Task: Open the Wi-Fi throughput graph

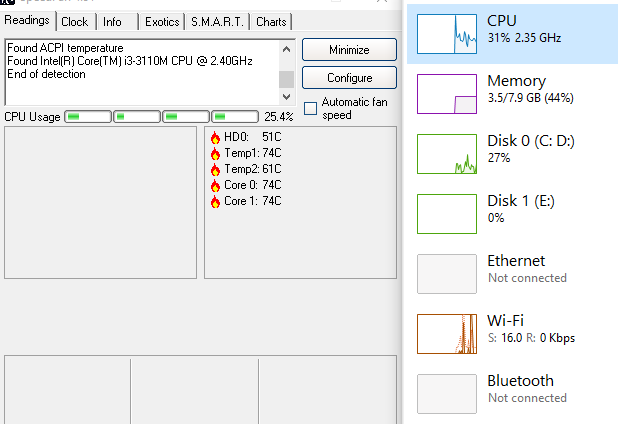Action: (x=447, y=334)
